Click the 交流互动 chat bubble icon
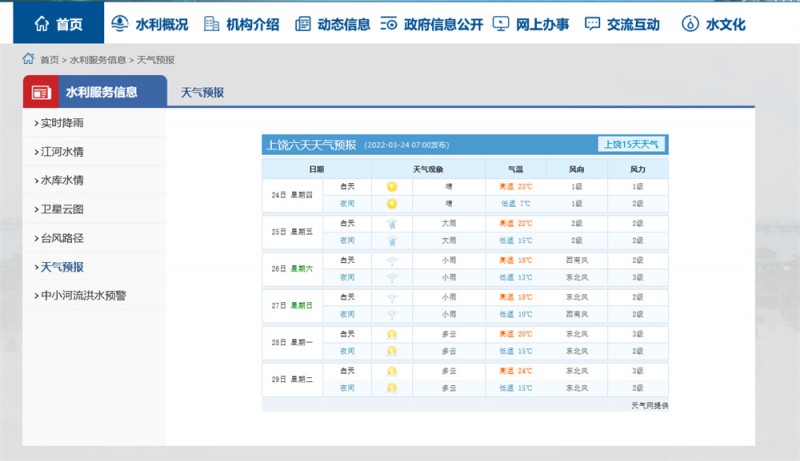Screen dimensions: 800x461 pyautogui.click(x=592, y=24)
